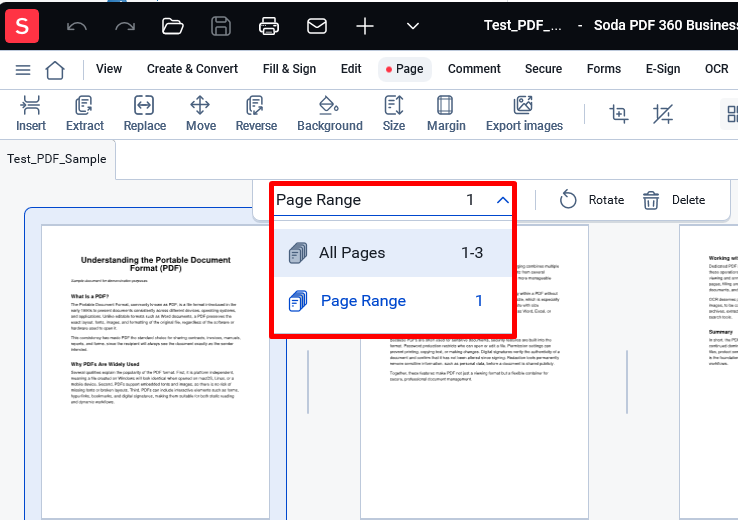Select the Replace pages tool

pyautogui.click(x=144, y=113)
